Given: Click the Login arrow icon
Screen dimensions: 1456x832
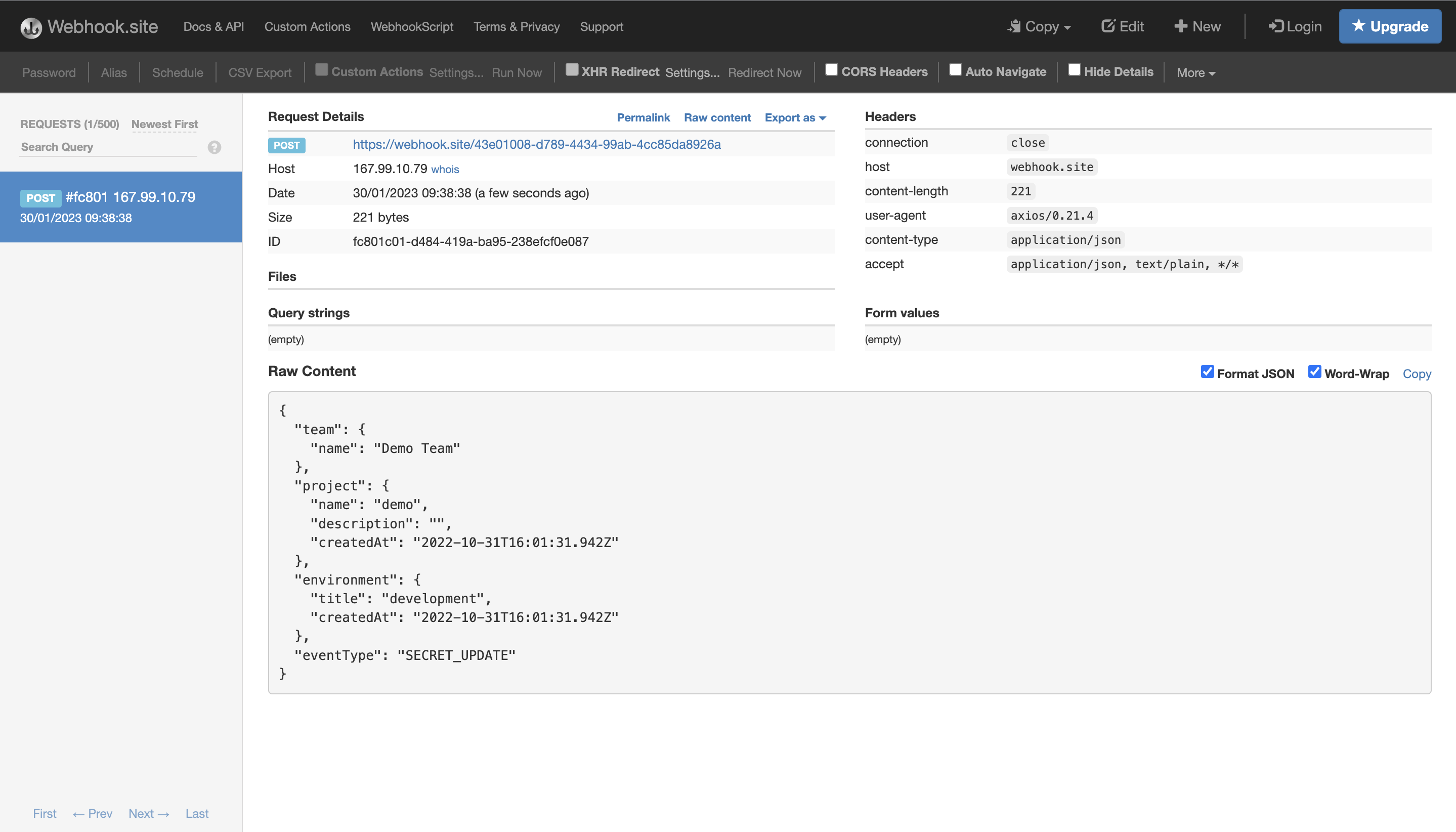Looking at the screenshot, I should click(1275, 26).
